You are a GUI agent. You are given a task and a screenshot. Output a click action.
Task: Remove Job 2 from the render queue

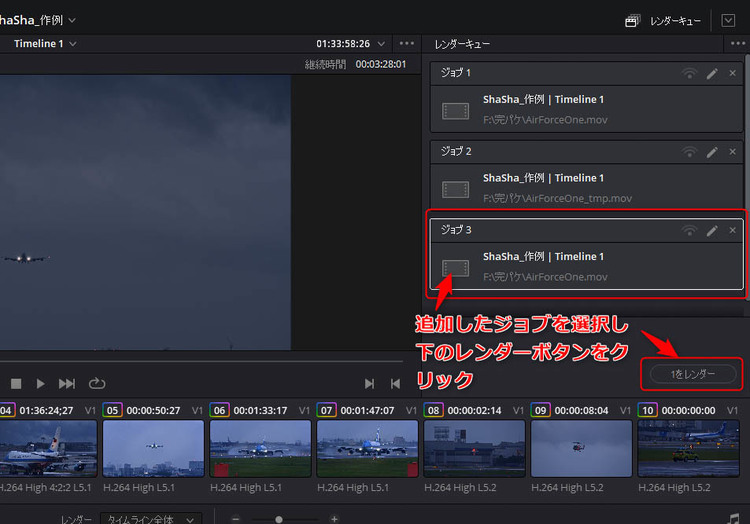(x=732, y=151)
